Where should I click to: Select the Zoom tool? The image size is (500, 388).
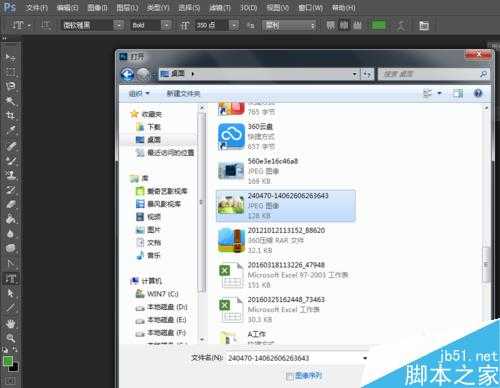click(10, 338)
